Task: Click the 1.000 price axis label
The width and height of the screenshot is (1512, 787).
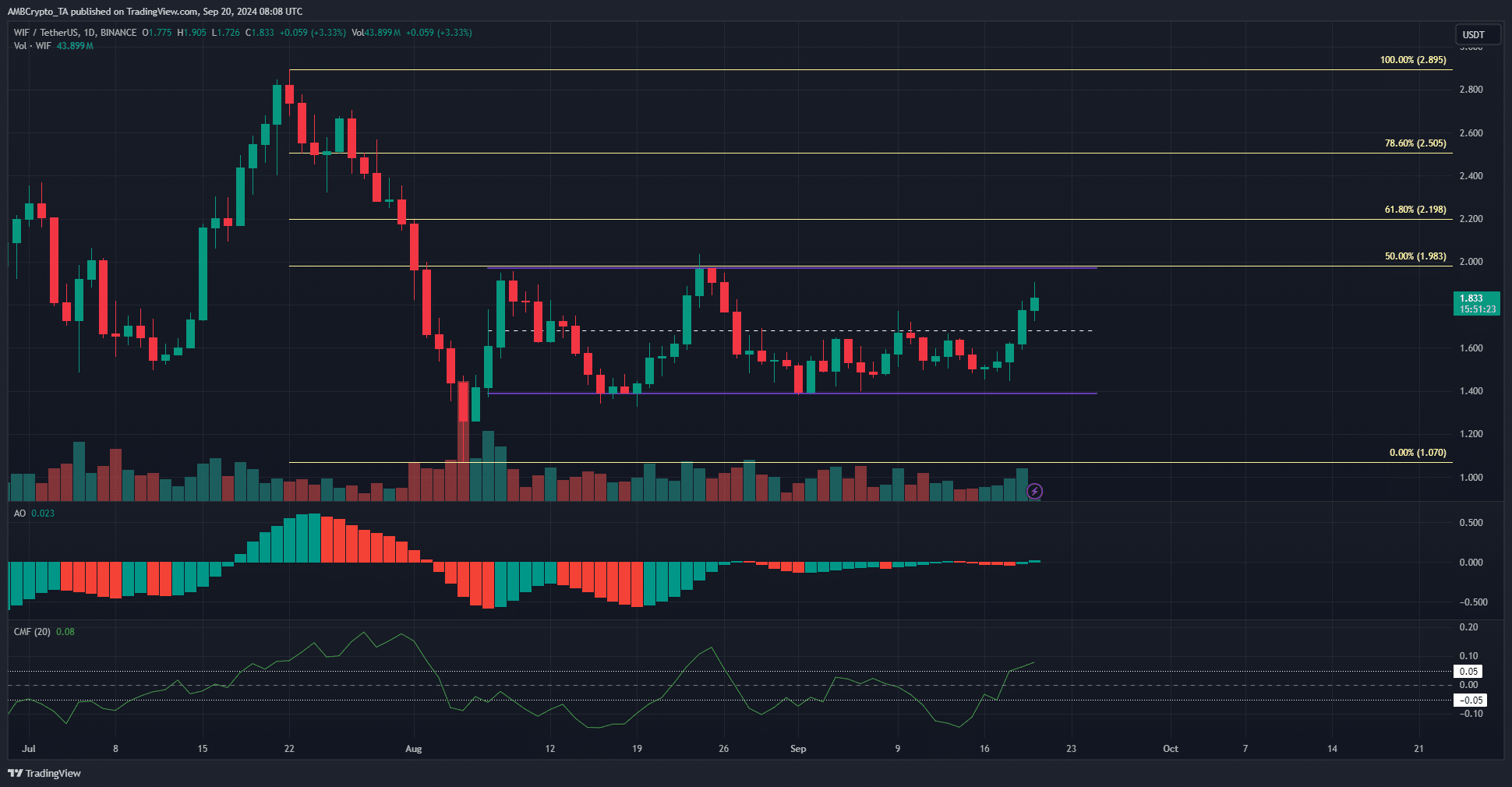Action: 1471,478
